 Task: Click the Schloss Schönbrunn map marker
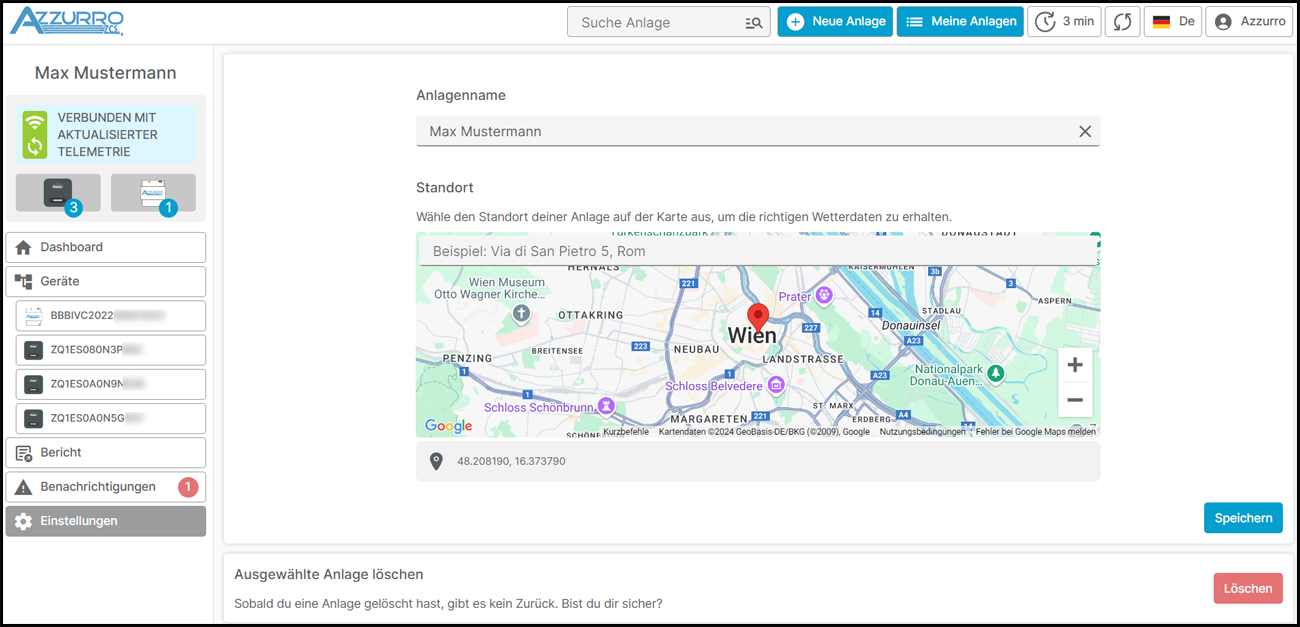pyautogui.click(x=605, y=407)
